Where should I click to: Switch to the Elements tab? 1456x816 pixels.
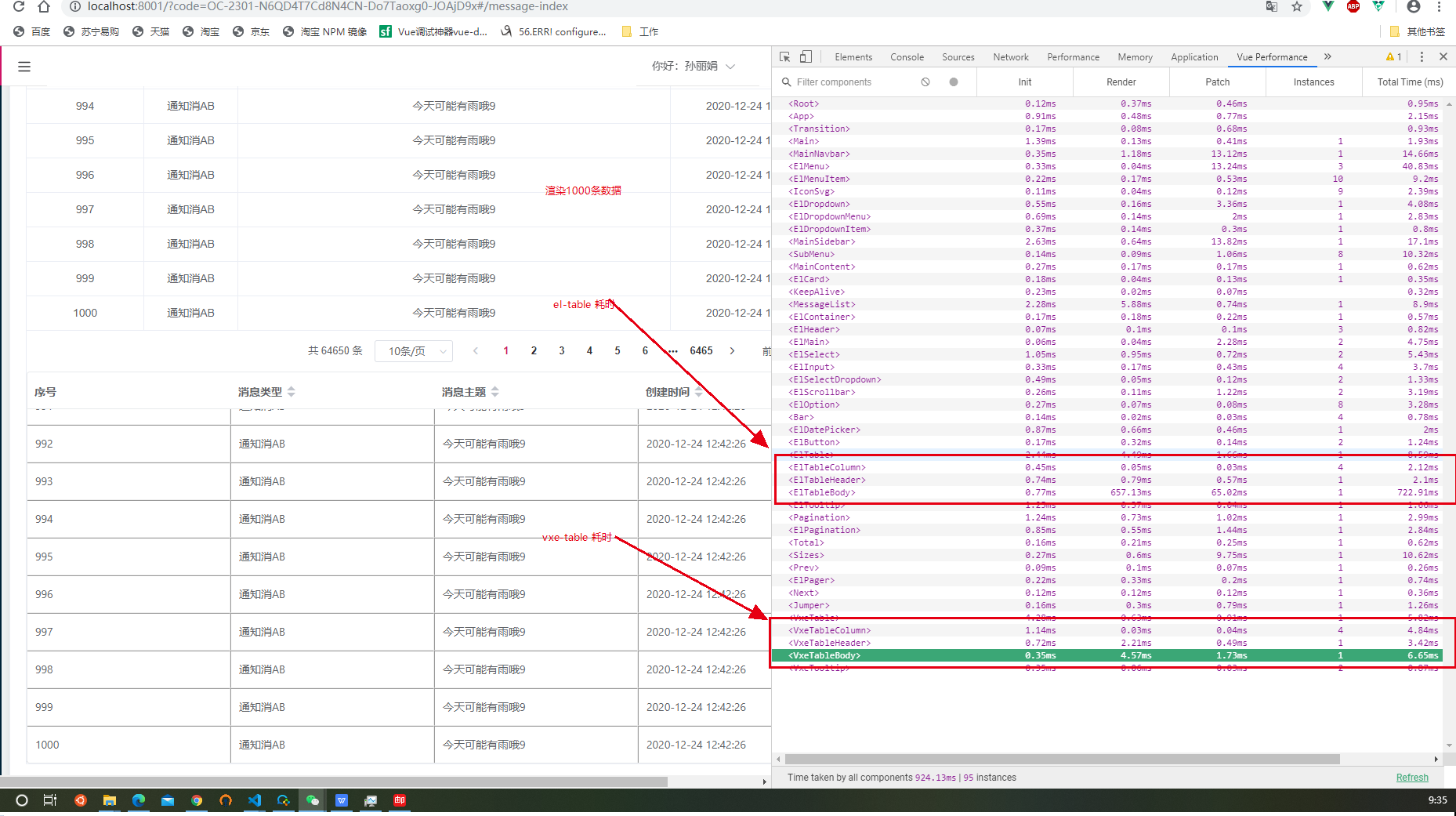[853, 57]
